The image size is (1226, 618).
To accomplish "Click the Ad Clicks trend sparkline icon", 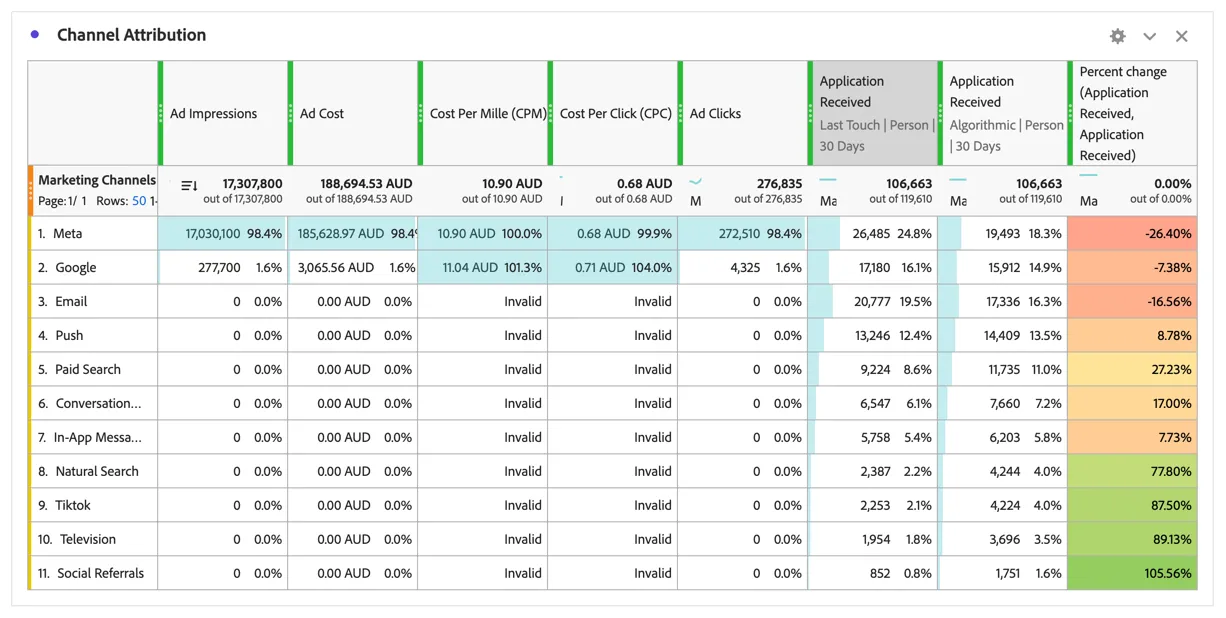I will click(696, 182).
